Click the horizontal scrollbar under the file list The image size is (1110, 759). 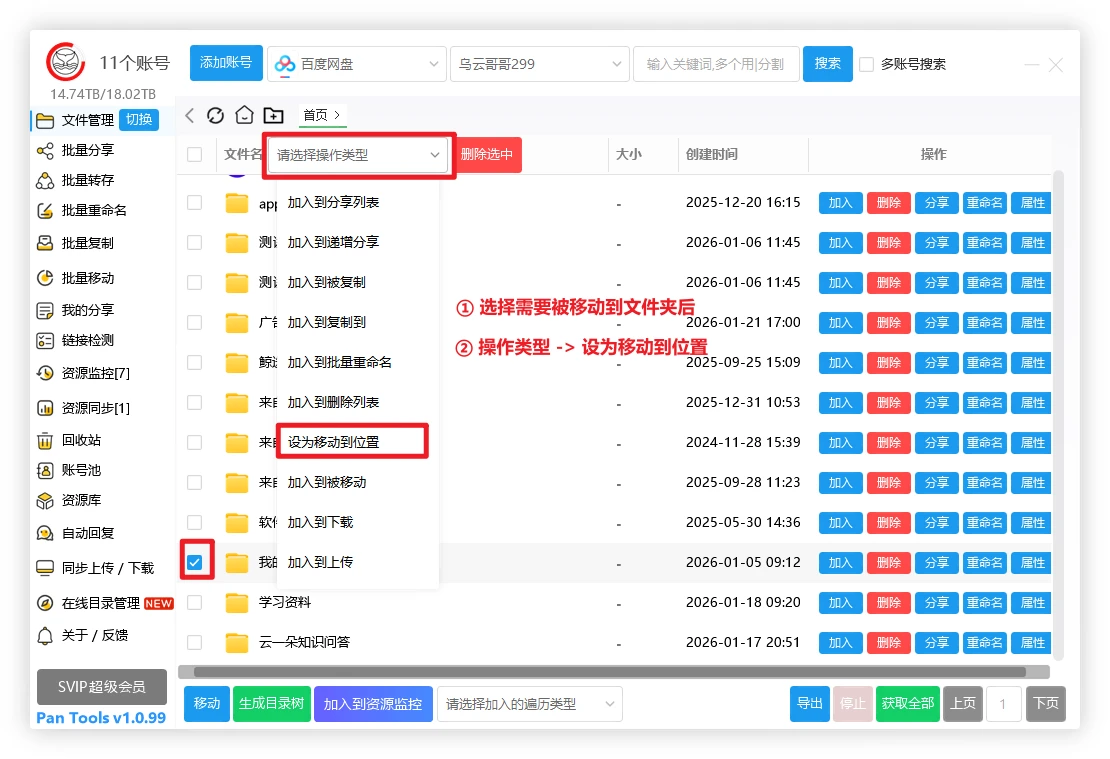[x=610, y=672]
